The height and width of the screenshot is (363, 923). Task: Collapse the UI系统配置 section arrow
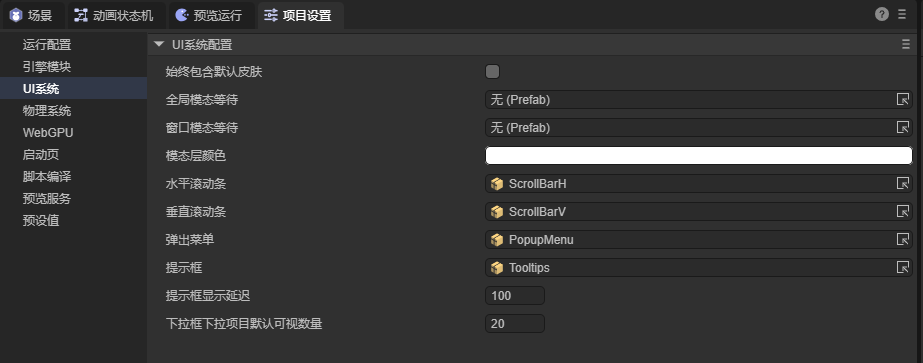(x=158, y=44)
